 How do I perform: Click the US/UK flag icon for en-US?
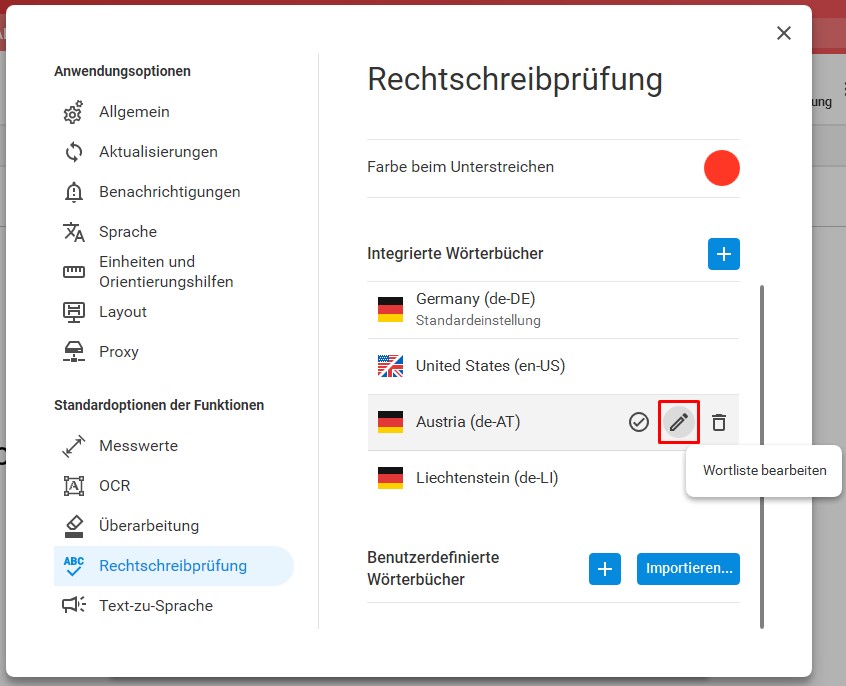point(390,366)
